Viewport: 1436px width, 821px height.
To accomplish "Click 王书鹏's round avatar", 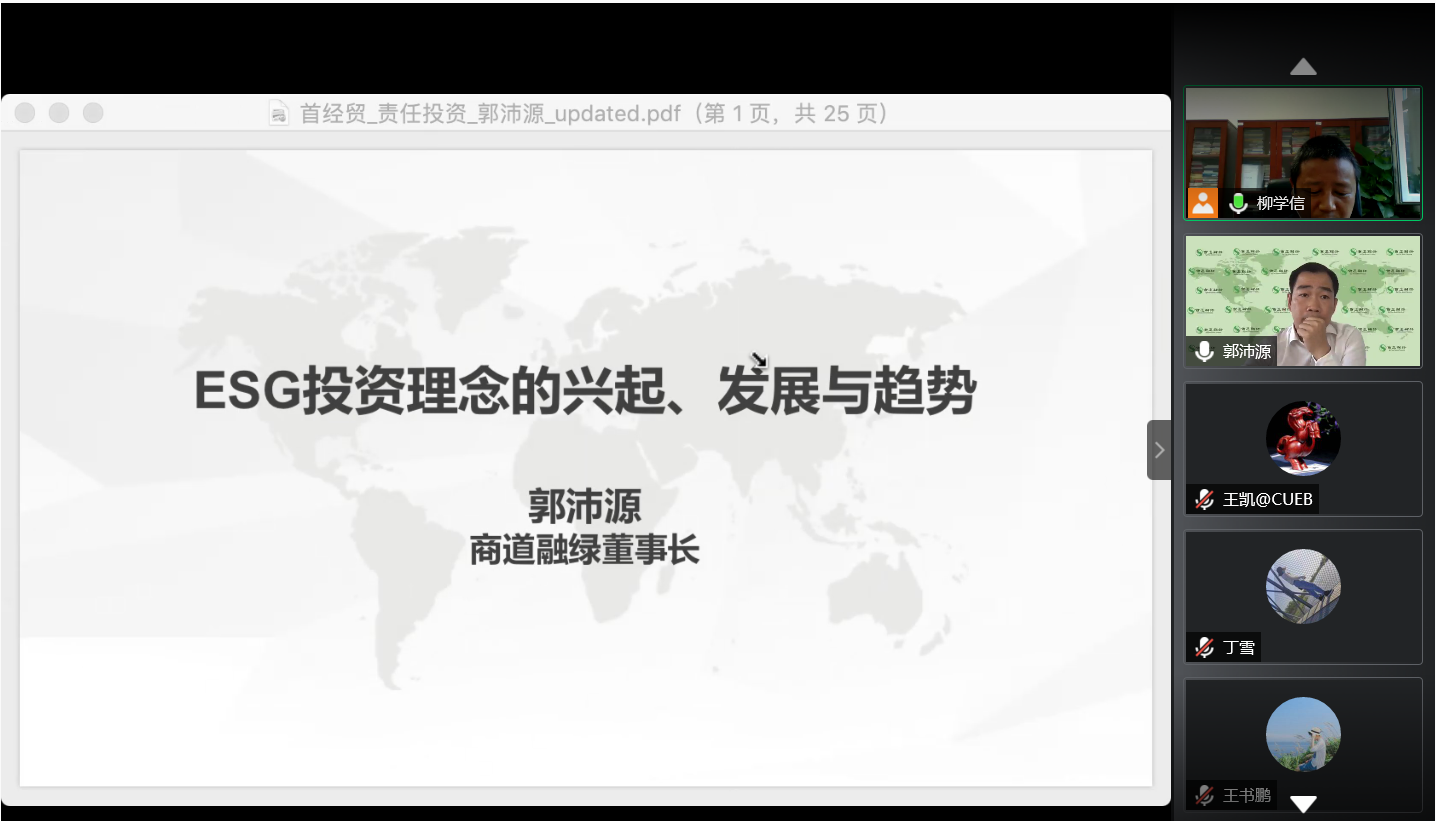I will point(1303,734).
